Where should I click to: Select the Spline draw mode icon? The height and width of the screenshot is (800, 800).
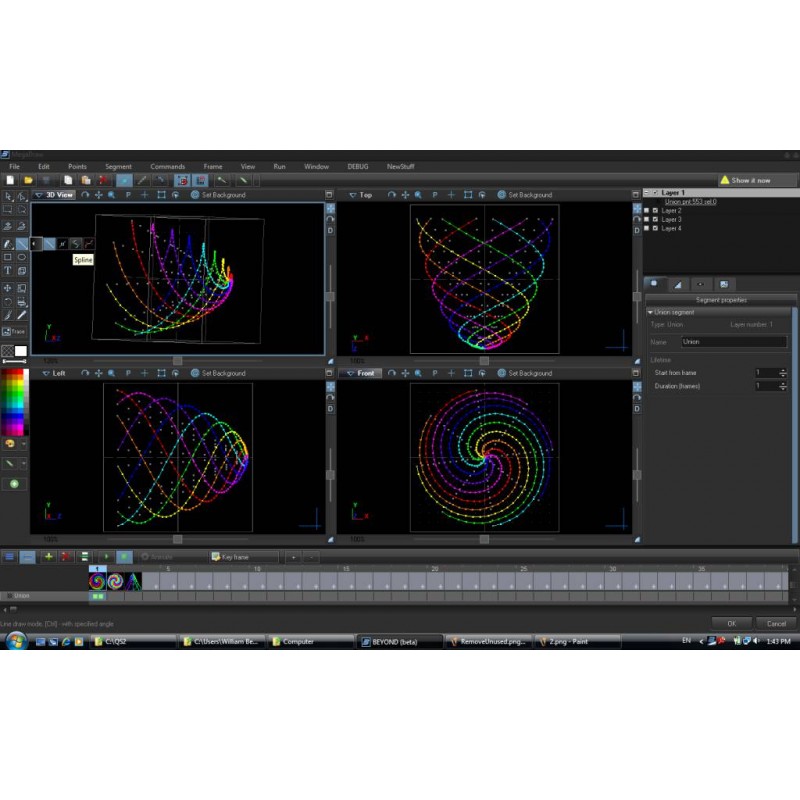(76, 243)
